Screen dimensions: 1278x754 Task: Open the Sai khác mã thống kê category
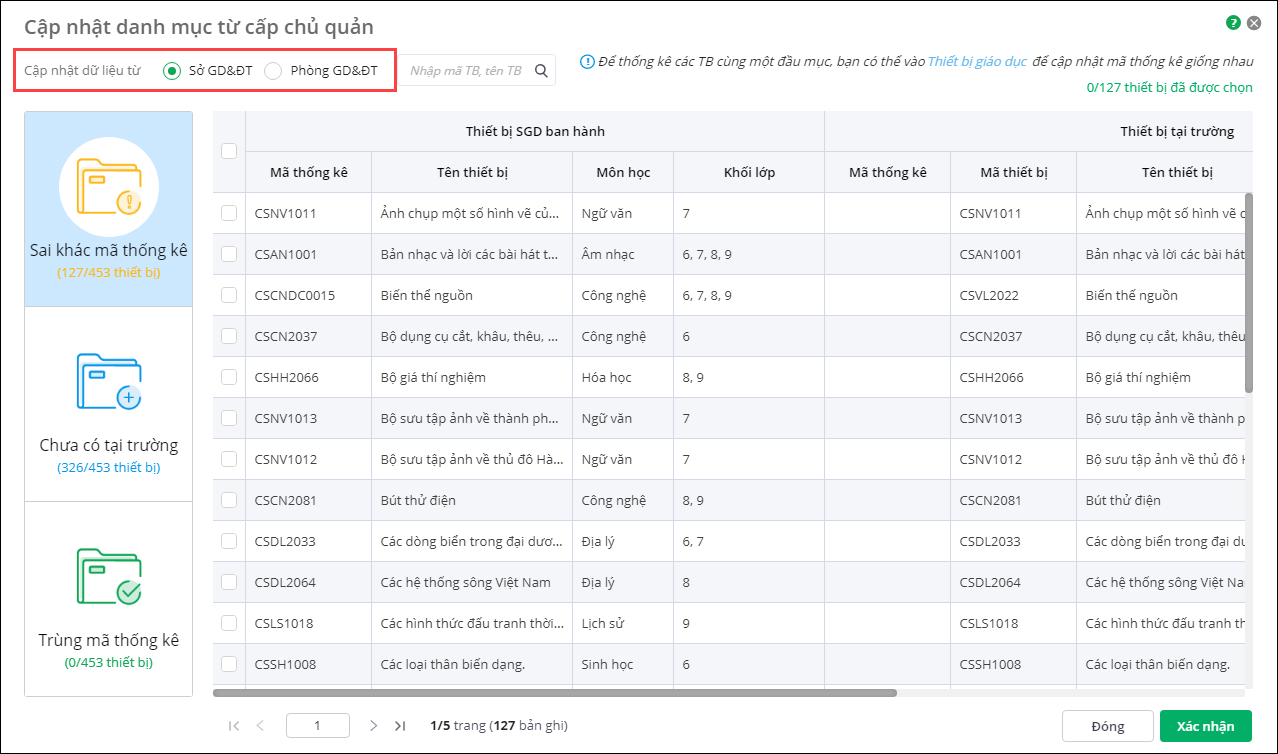108,210
